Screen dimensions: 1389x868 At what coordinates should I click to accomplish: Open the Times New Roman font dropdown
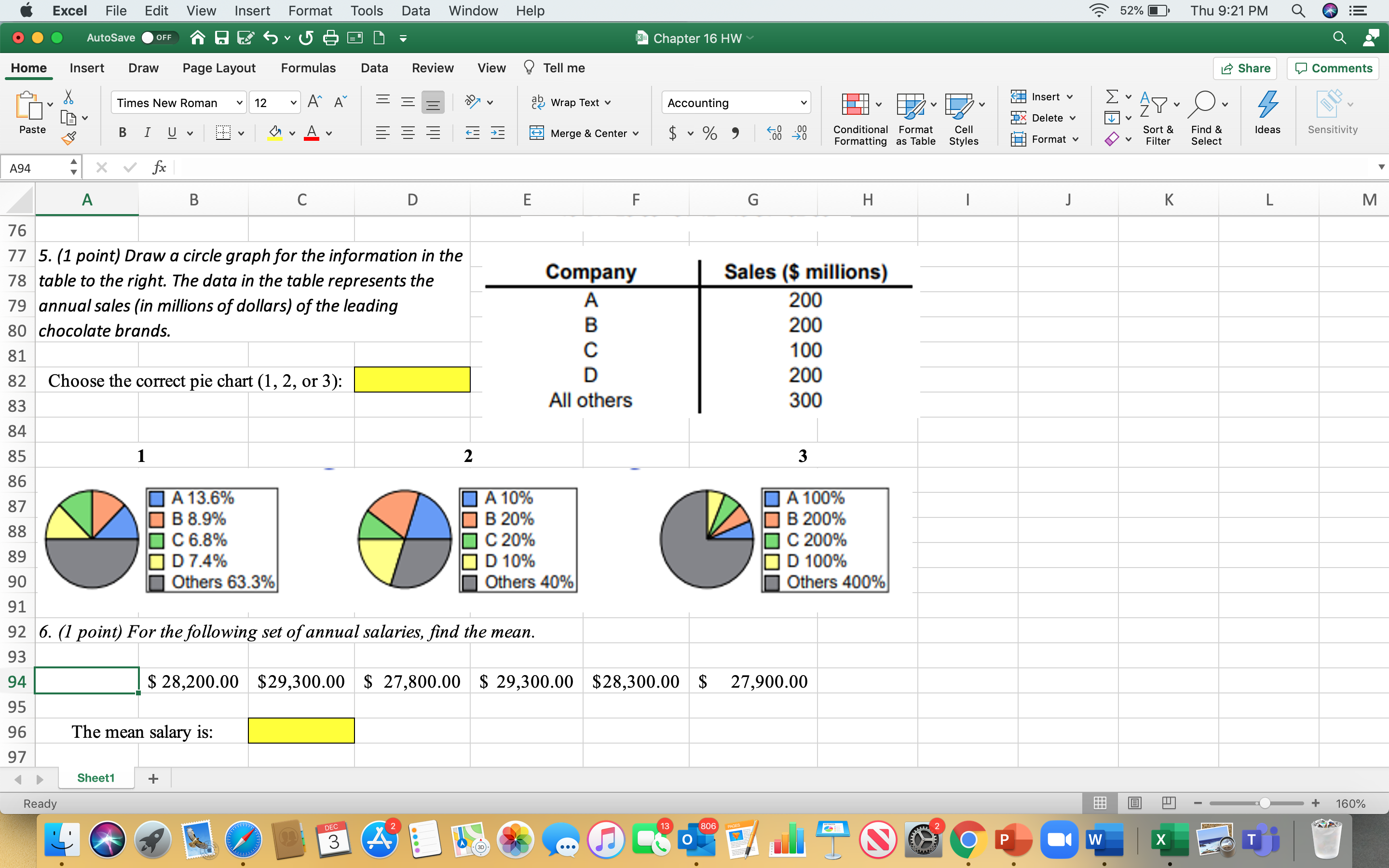coord(239,103)
